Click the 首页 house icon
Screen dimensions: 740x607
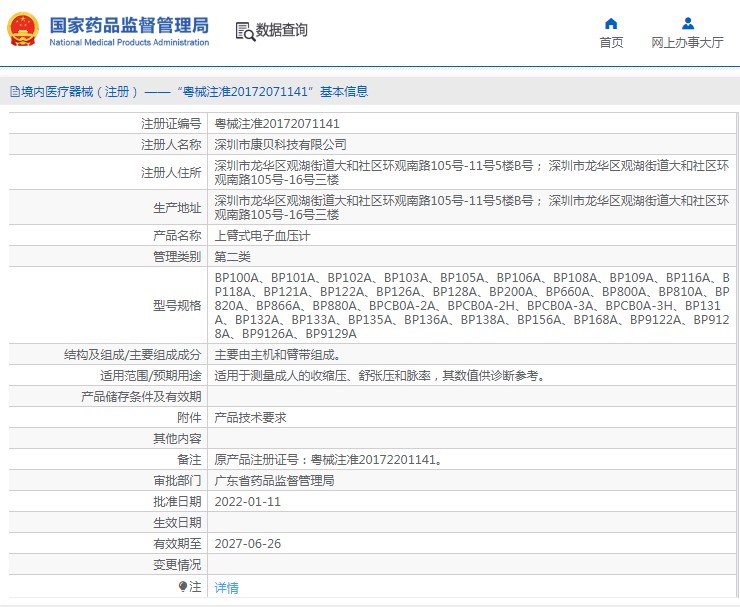tap(611, 23)
